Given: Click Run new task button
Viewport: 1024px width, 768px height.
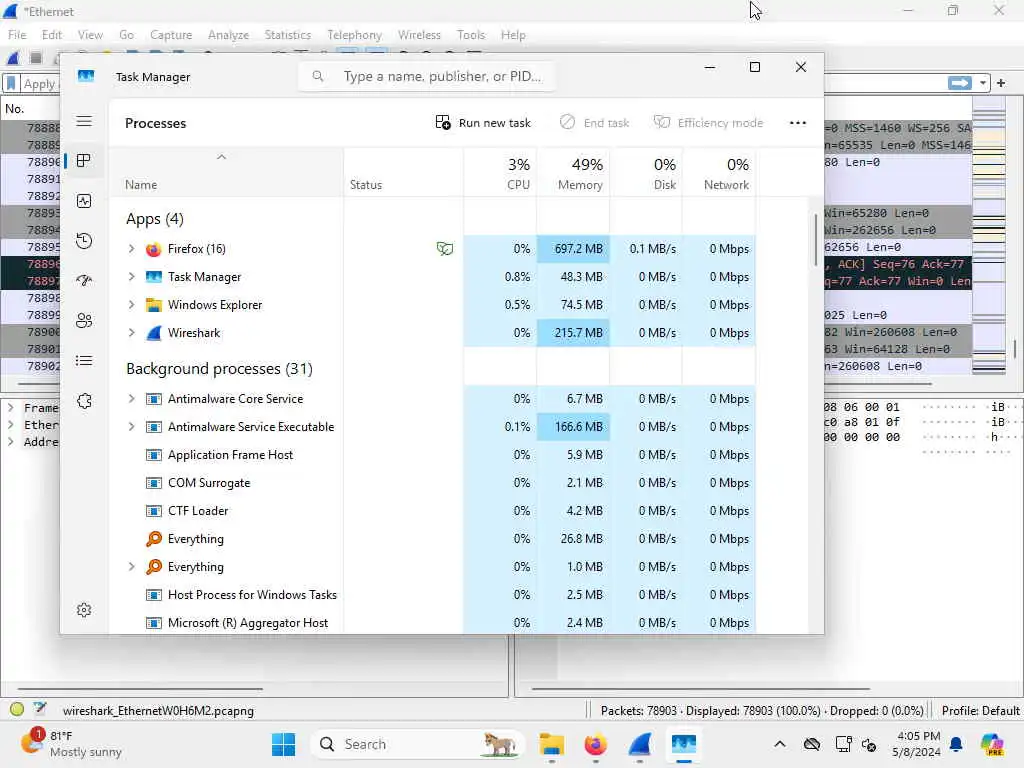Looking at the screenshot, I should [483, 123].
